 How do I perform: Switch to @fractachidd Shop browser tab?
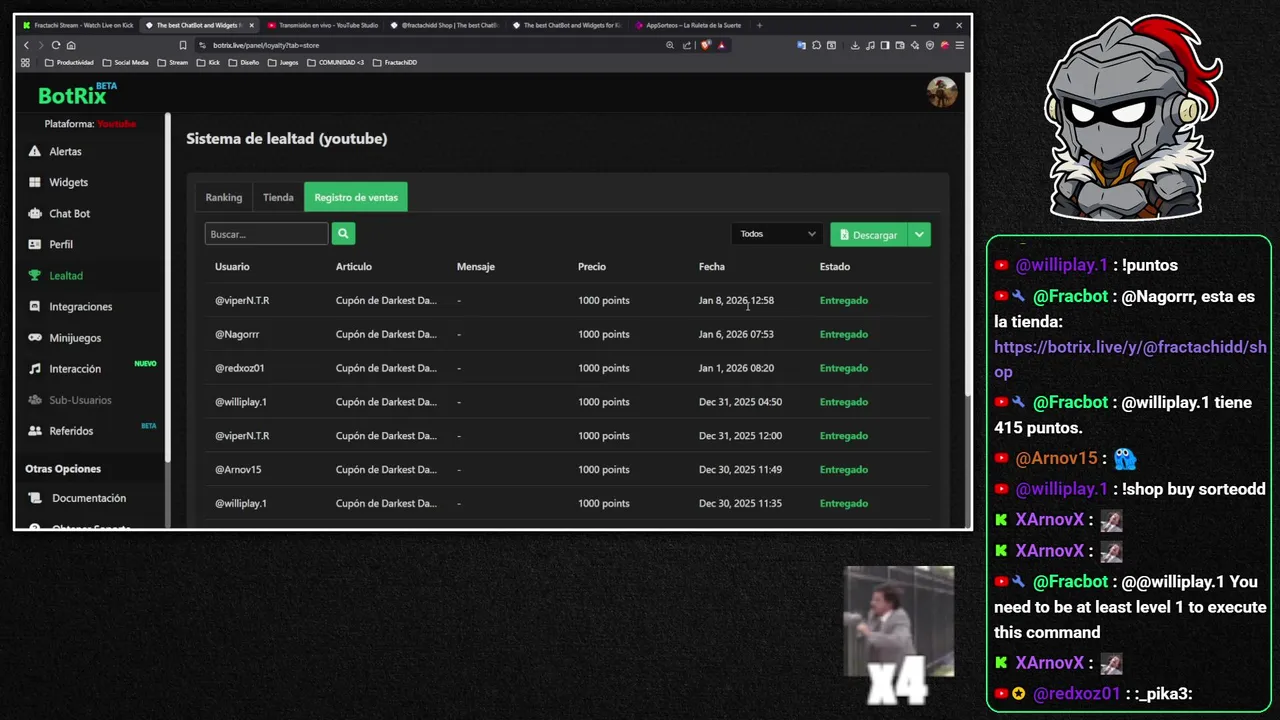coord(443,25)
